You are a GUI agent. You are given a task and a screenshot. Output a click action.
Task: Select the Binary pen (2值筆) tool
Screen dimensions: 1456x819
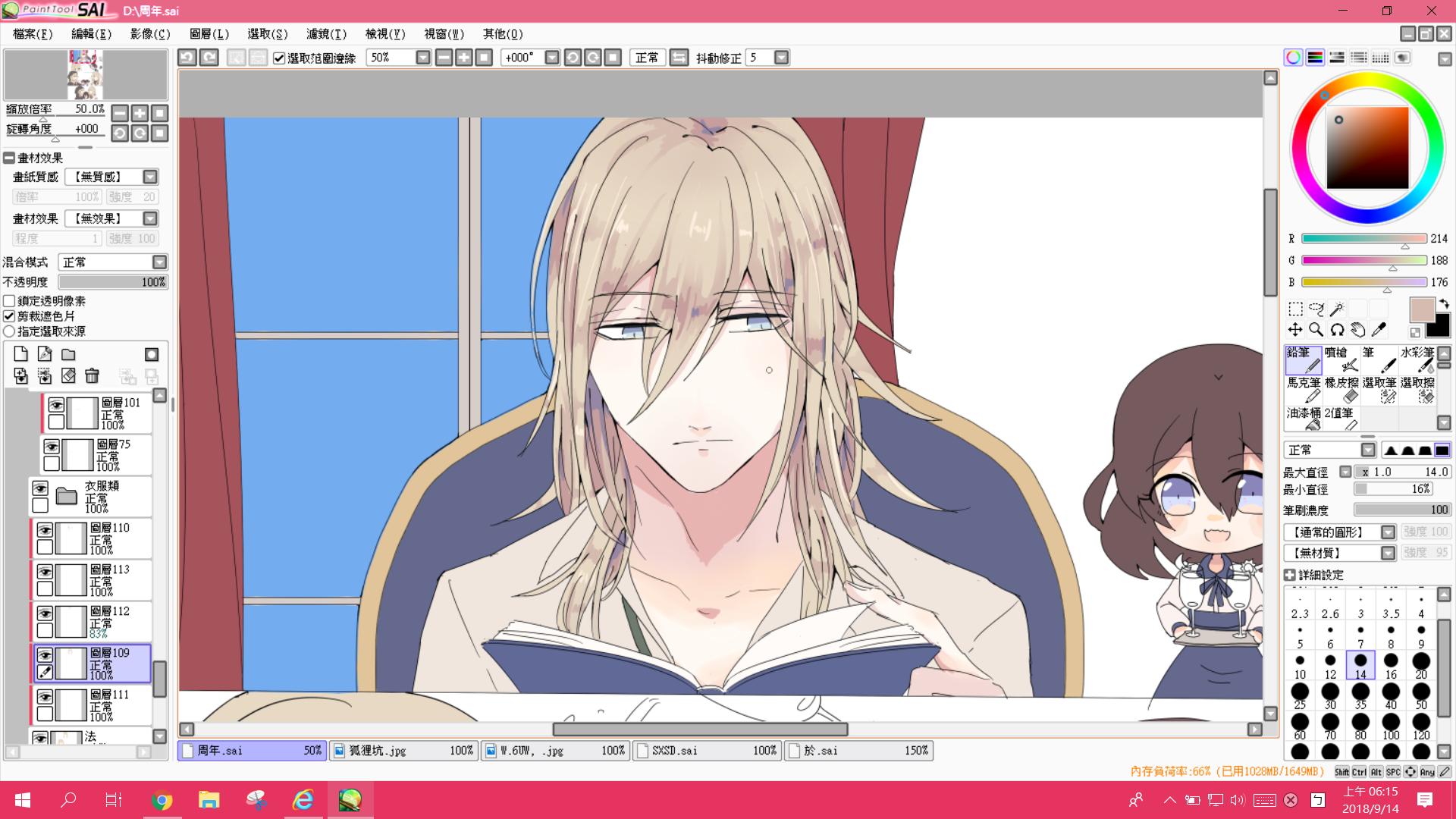point(1341,419)
